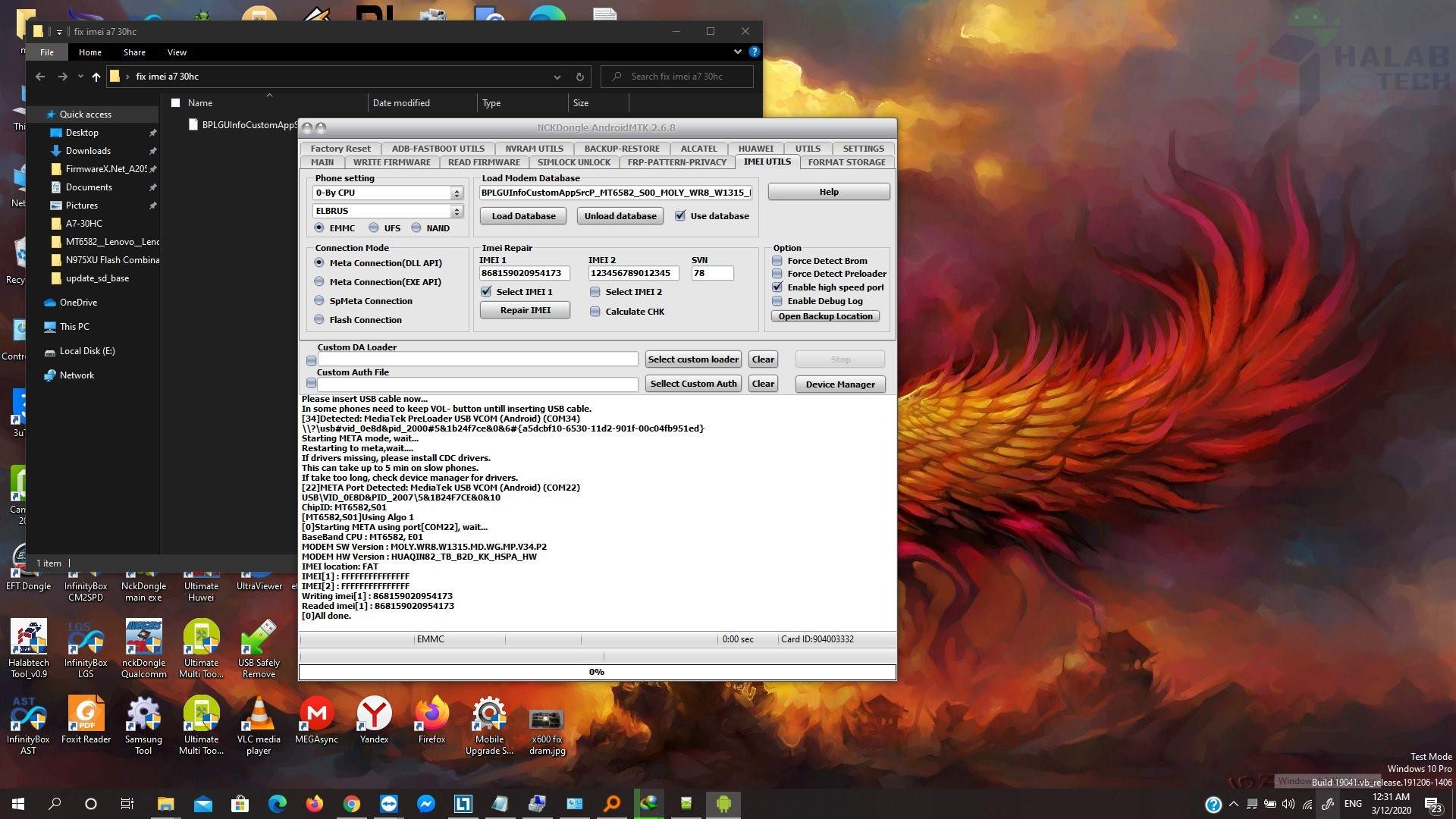Open VLC media player desktop icon
1456x819 pixels.
(259, 725)
